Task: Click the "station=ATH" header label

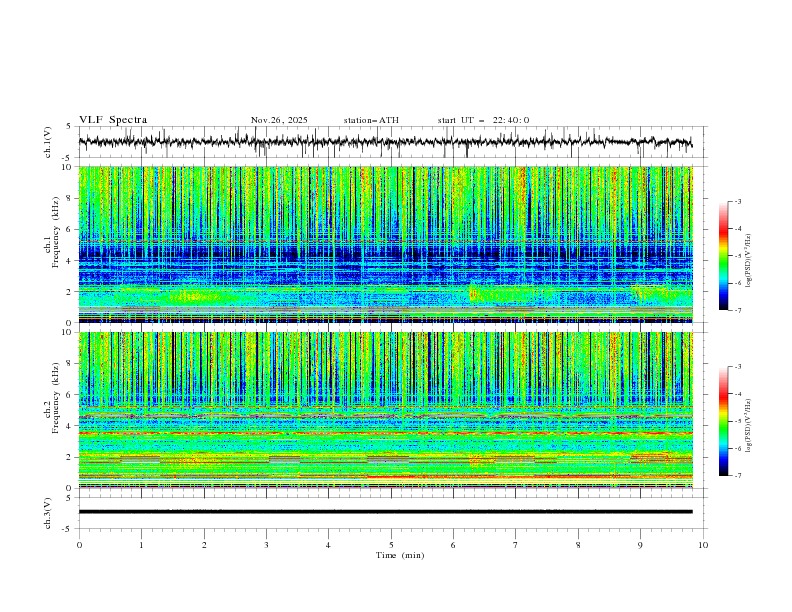Action: pos(371,120)
